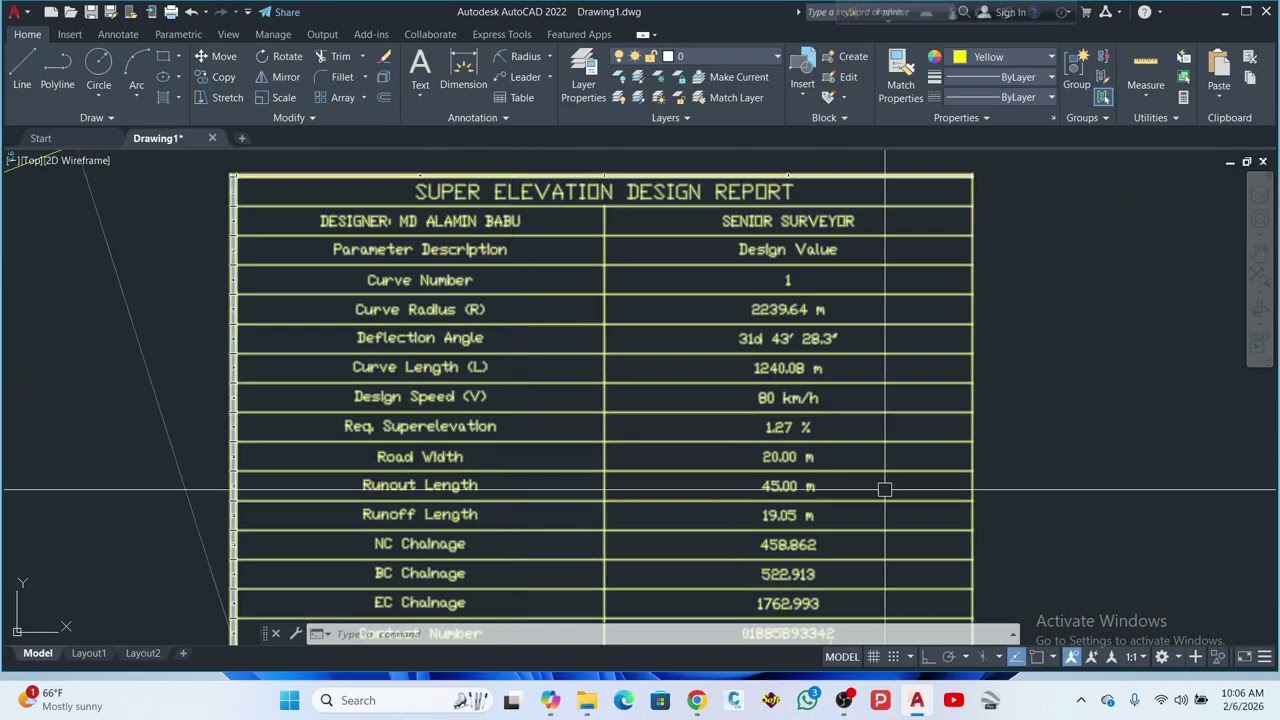
Task: Open Layer Properties manager
Action: click(583, 76)
